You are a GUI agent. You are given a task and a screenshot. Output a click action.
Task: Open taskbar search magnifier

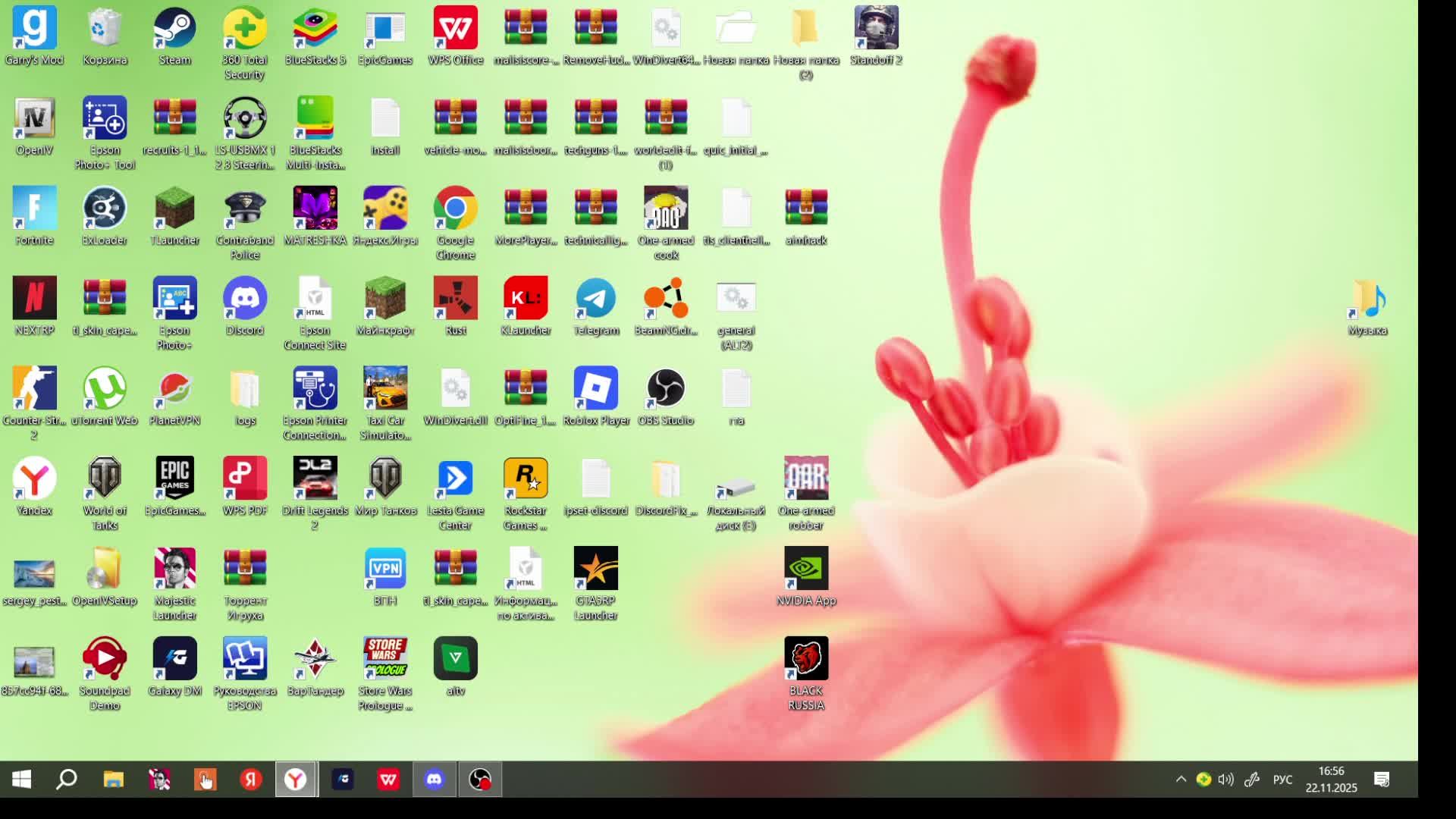[x=67, y=780]
